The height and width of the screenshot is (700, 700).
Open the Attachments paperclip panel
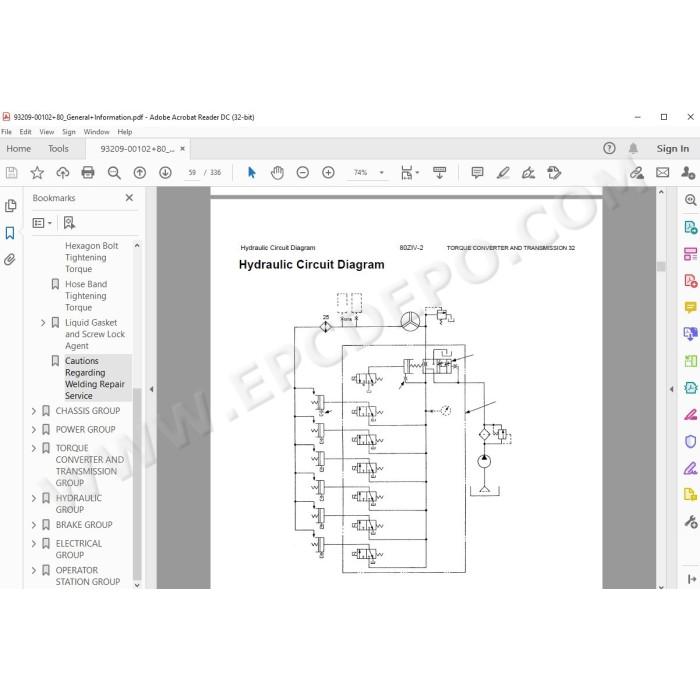(x=10, y=259)
